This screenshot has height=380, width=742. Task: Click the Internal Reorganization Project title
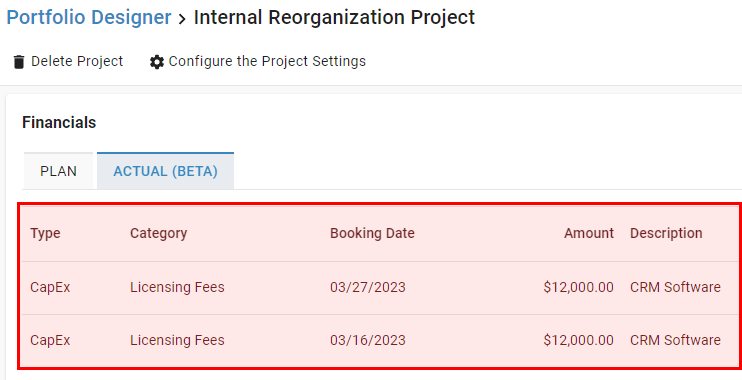pyautogui.click(x=334, y=18)
